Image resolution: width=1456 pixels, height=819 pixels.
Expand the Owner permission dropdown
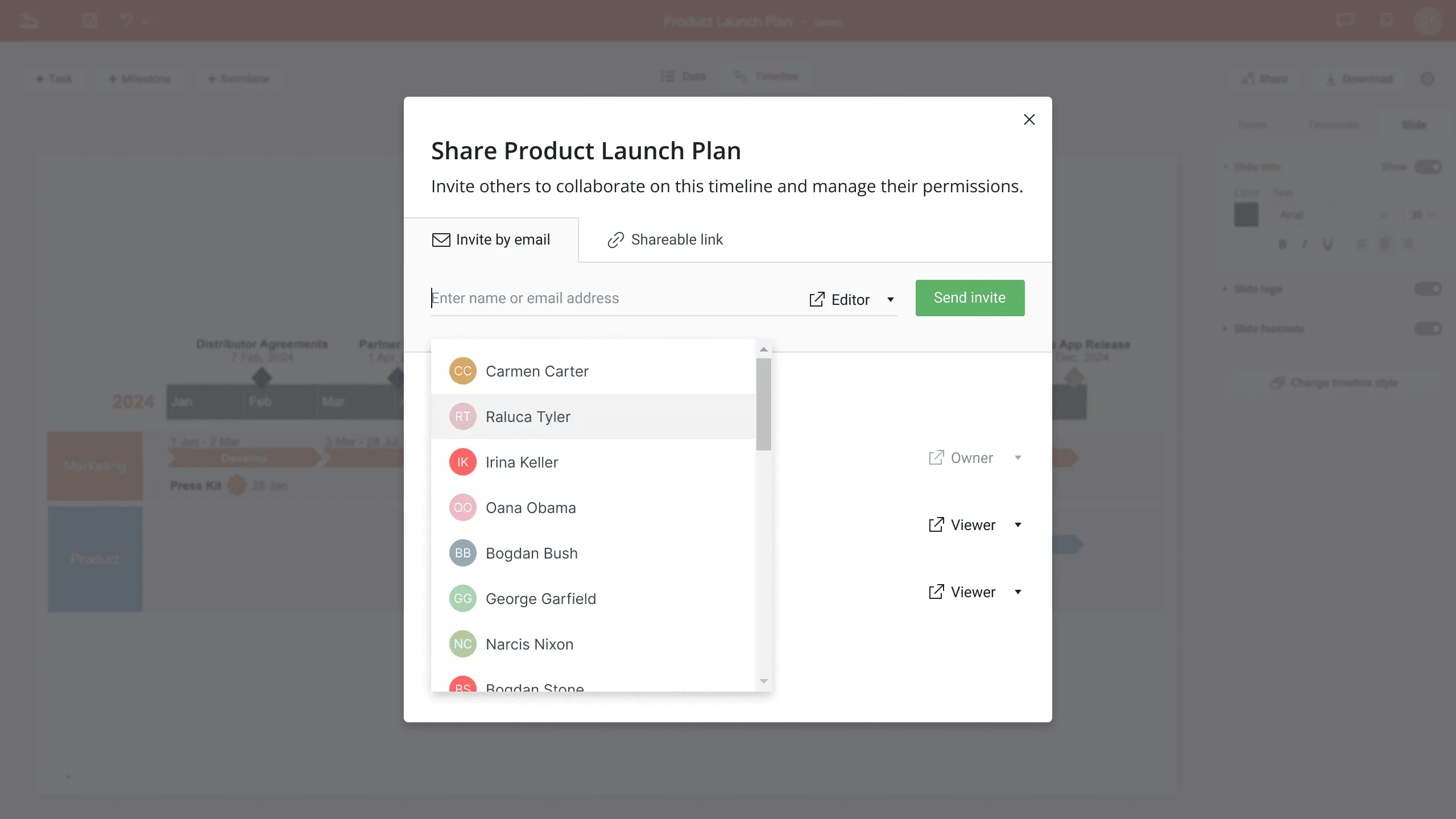[x=1018, y=458]
